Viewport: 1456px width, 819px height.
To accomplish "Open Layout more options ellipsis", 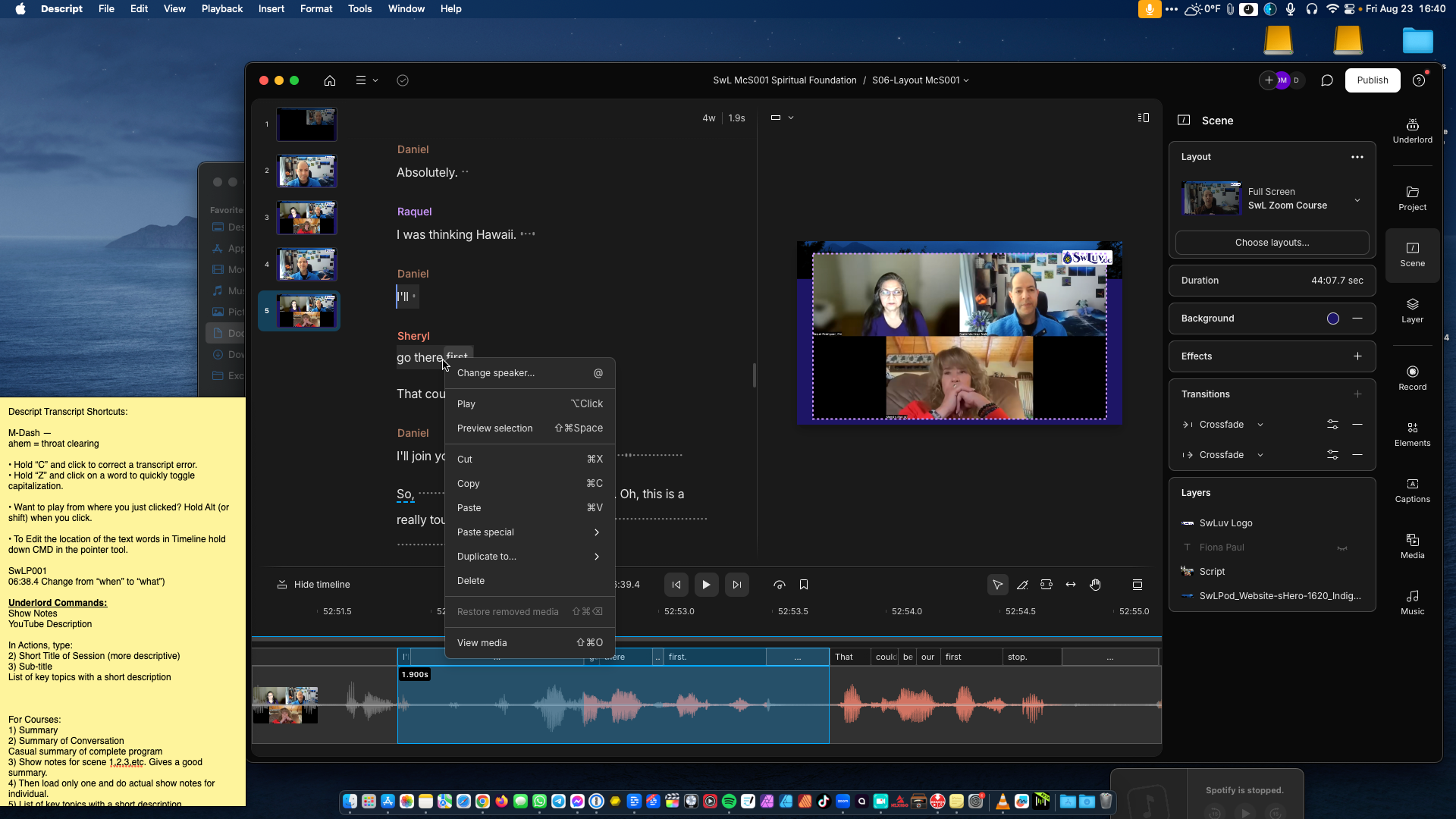I will (x=1357, y=157).
